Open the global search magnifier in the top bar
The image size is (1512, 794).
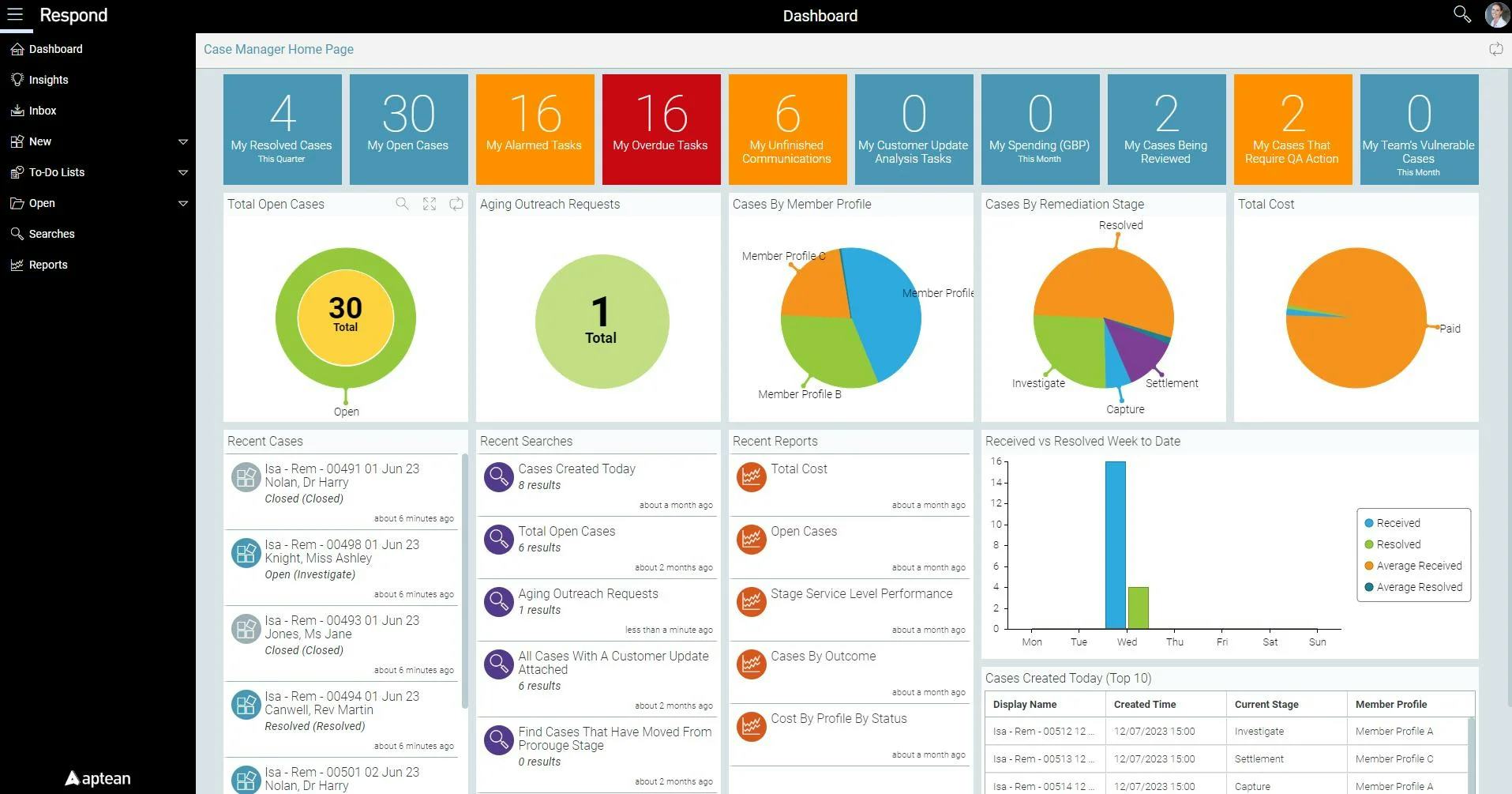(x=1461, y=14)
